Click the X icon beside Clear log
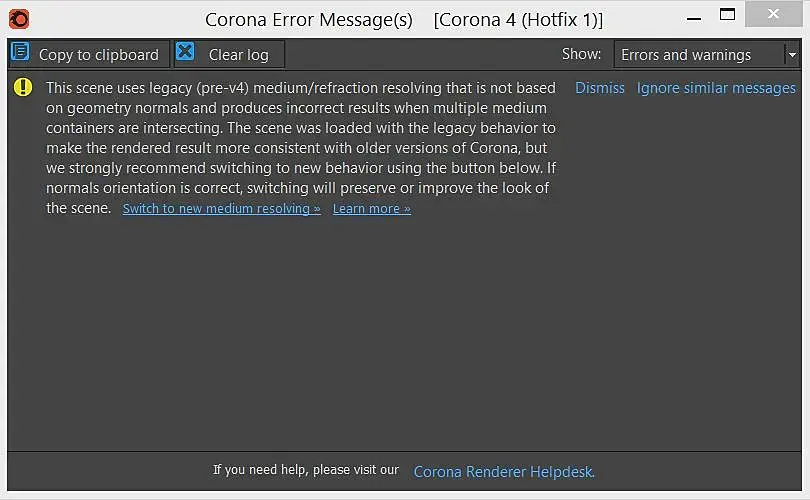This screenshot has height=500, width=810. point(185,52)
